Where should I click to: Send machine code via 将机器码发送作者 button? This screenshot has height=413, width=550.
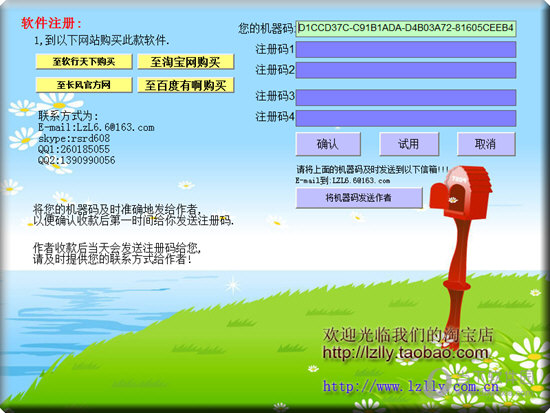point(359,198)
